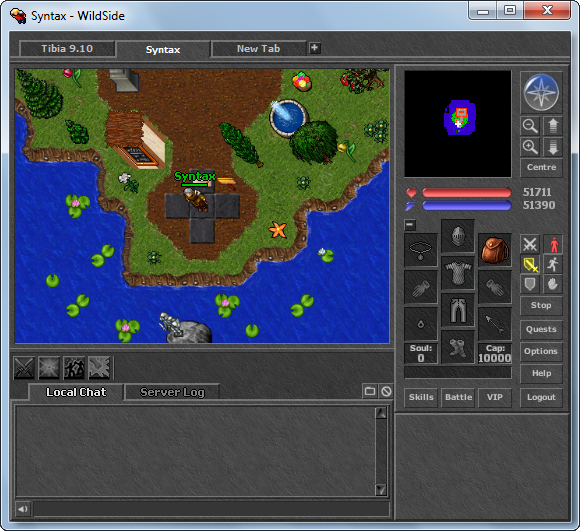The width and height of the screenshot is (580, 531).
Task: Zoom out the minimap
Action: coord(530,126)
